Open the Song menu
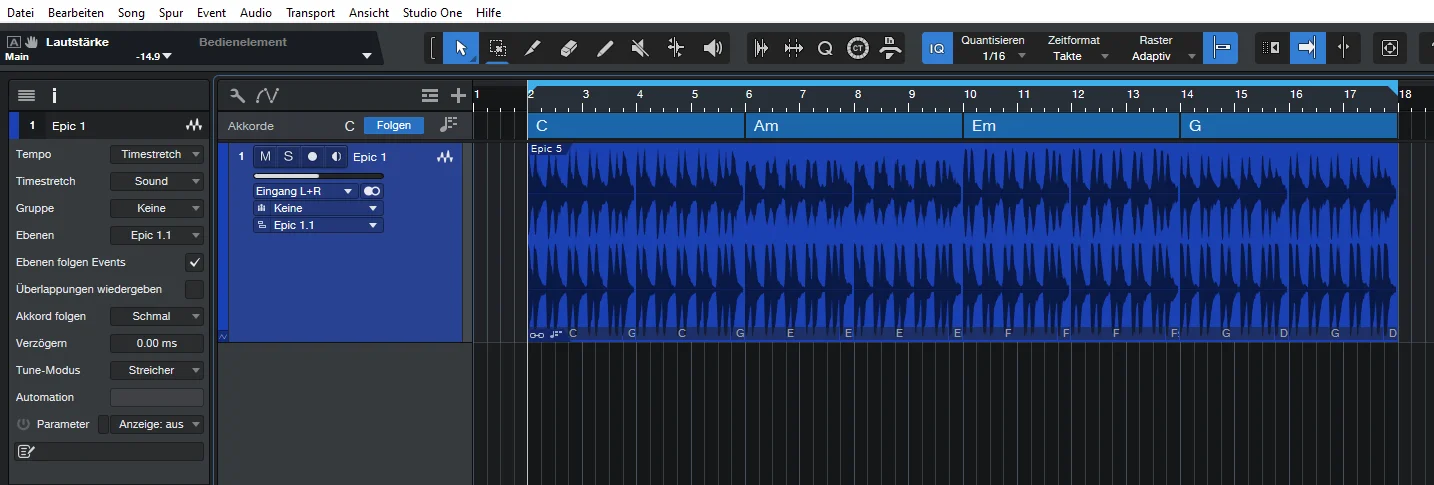The image size is (1434, 485). 131,13
